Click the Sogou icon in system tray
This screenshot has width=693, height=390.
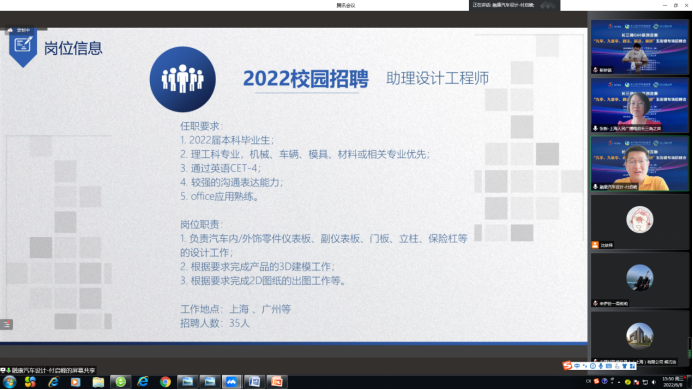[596, 382]
